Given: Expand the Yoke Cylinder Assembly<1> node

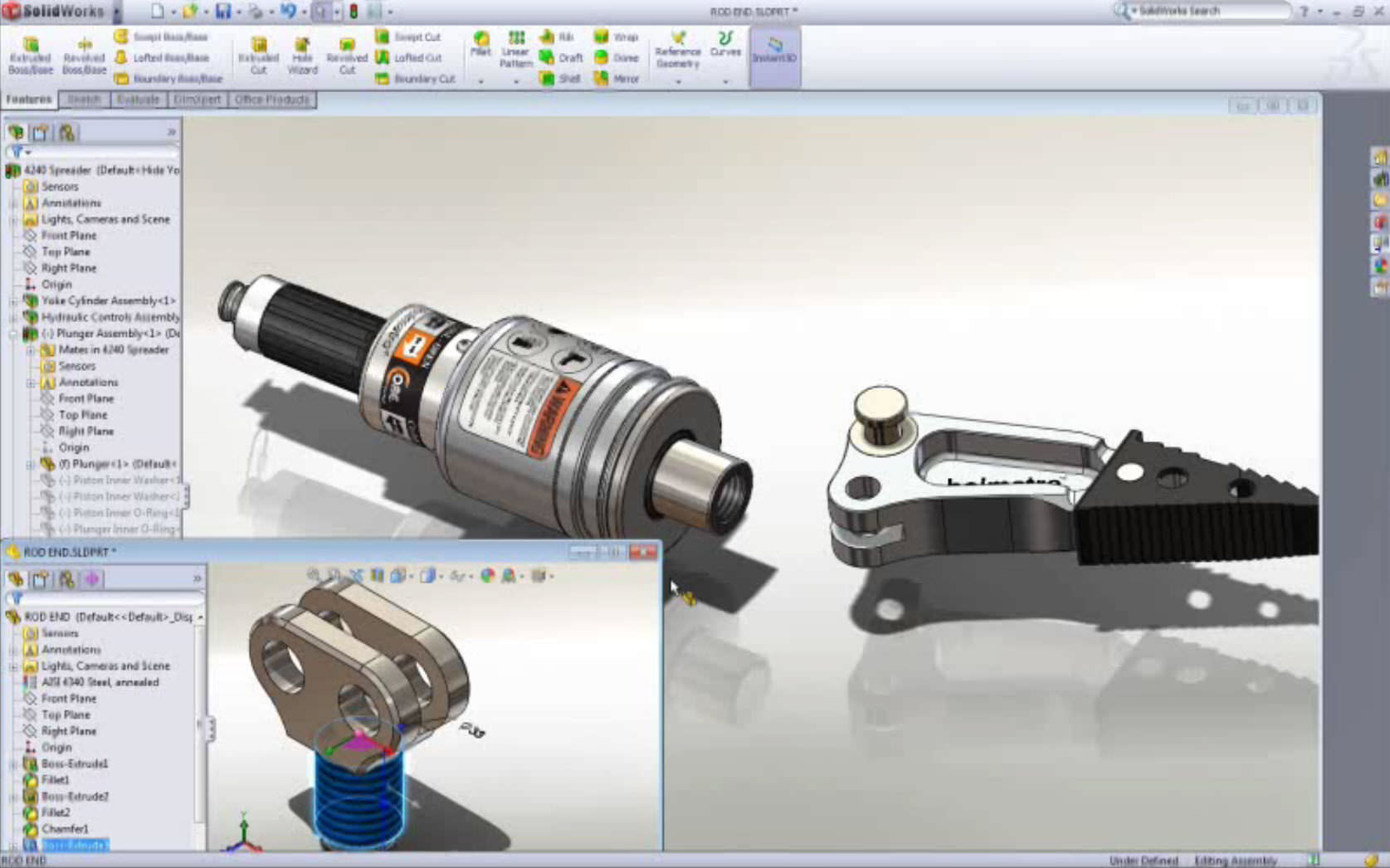Looking at the screenshot, I should click(13, 301).
